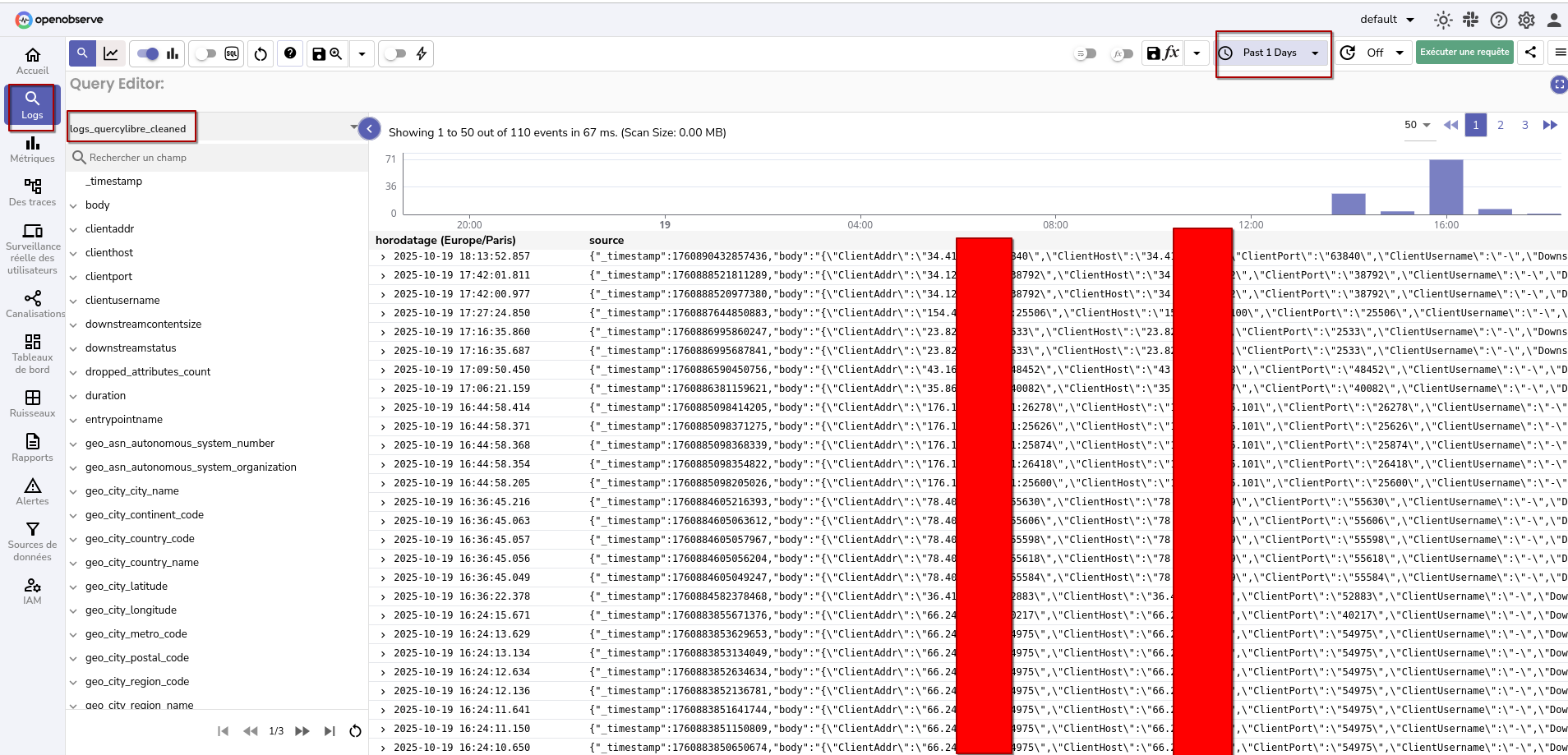The height and width of the screenshot is (755, 1568).
Task: Click the theme switch sun icon
Action: (1443, 20)
